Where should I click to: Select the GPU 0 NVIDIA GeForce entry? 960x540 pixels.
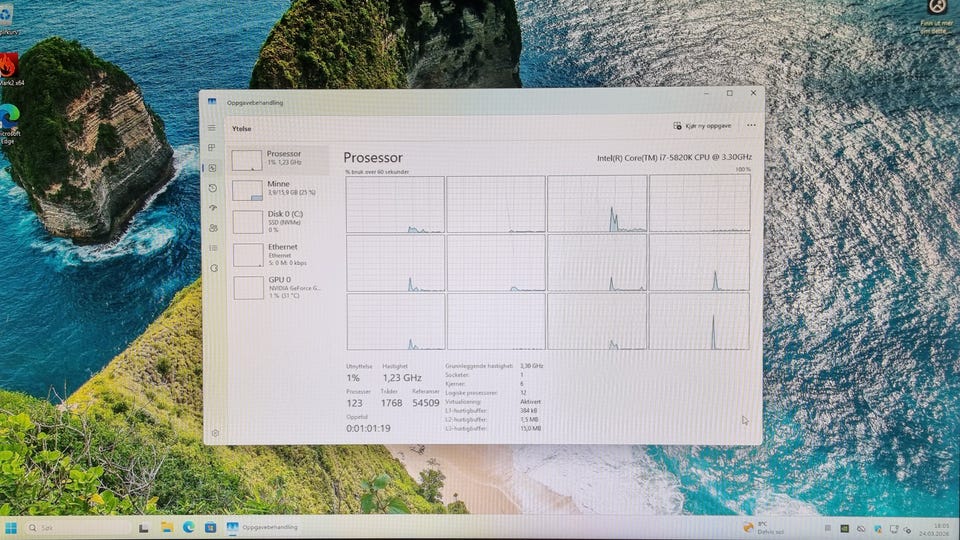coord(279,287)
